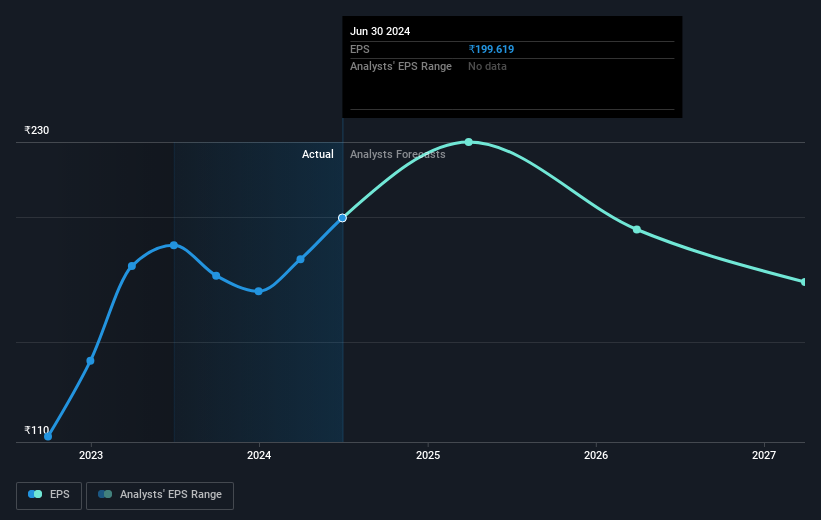
Task: Click the 2027 axis label
Action: (x=764, y=456)
